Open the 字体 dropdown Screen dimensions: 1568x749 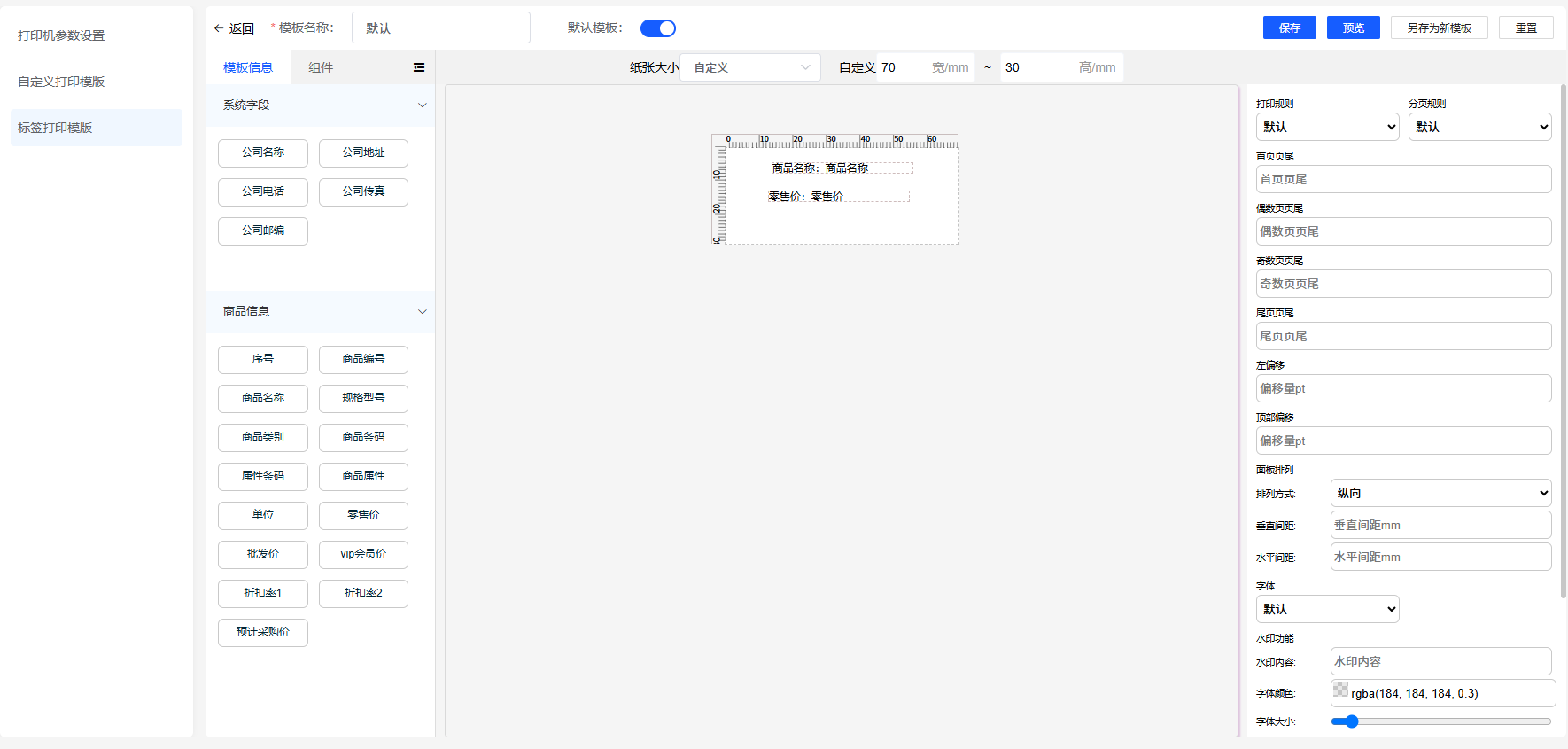pyautogui.click(x=1328, y=609)
